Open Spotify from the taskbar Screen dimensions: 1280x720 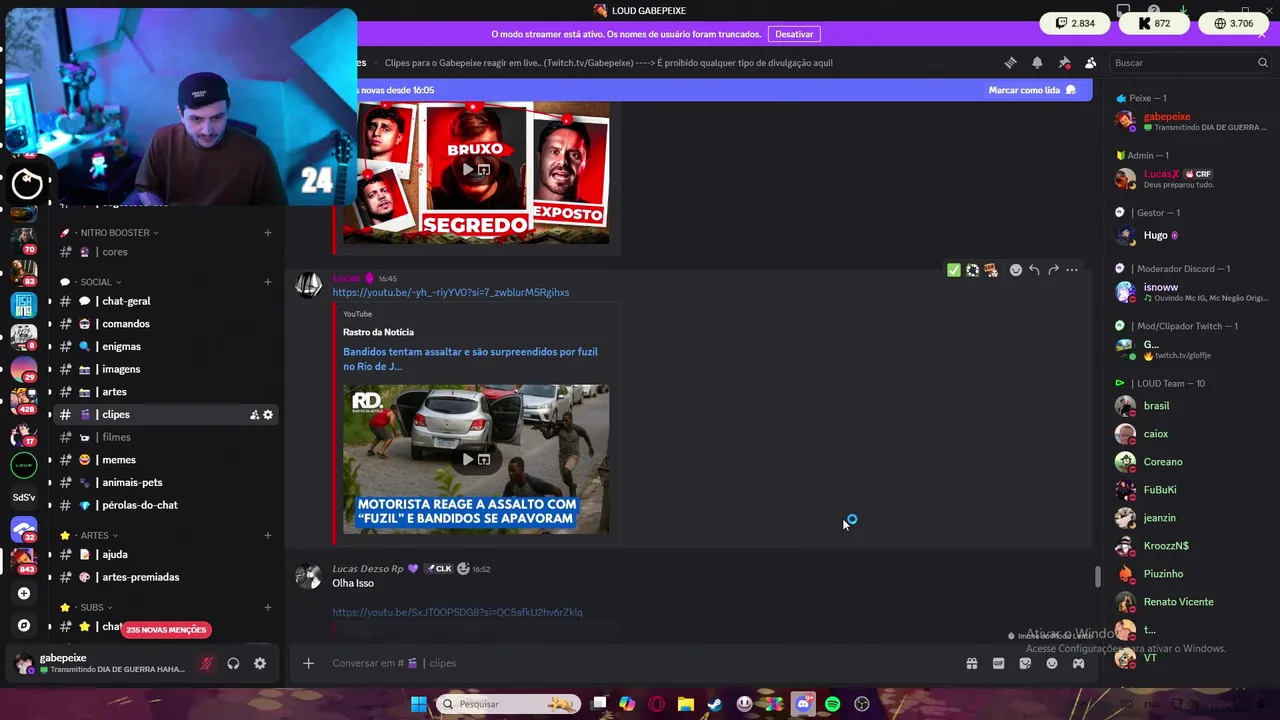pos(832,704)
